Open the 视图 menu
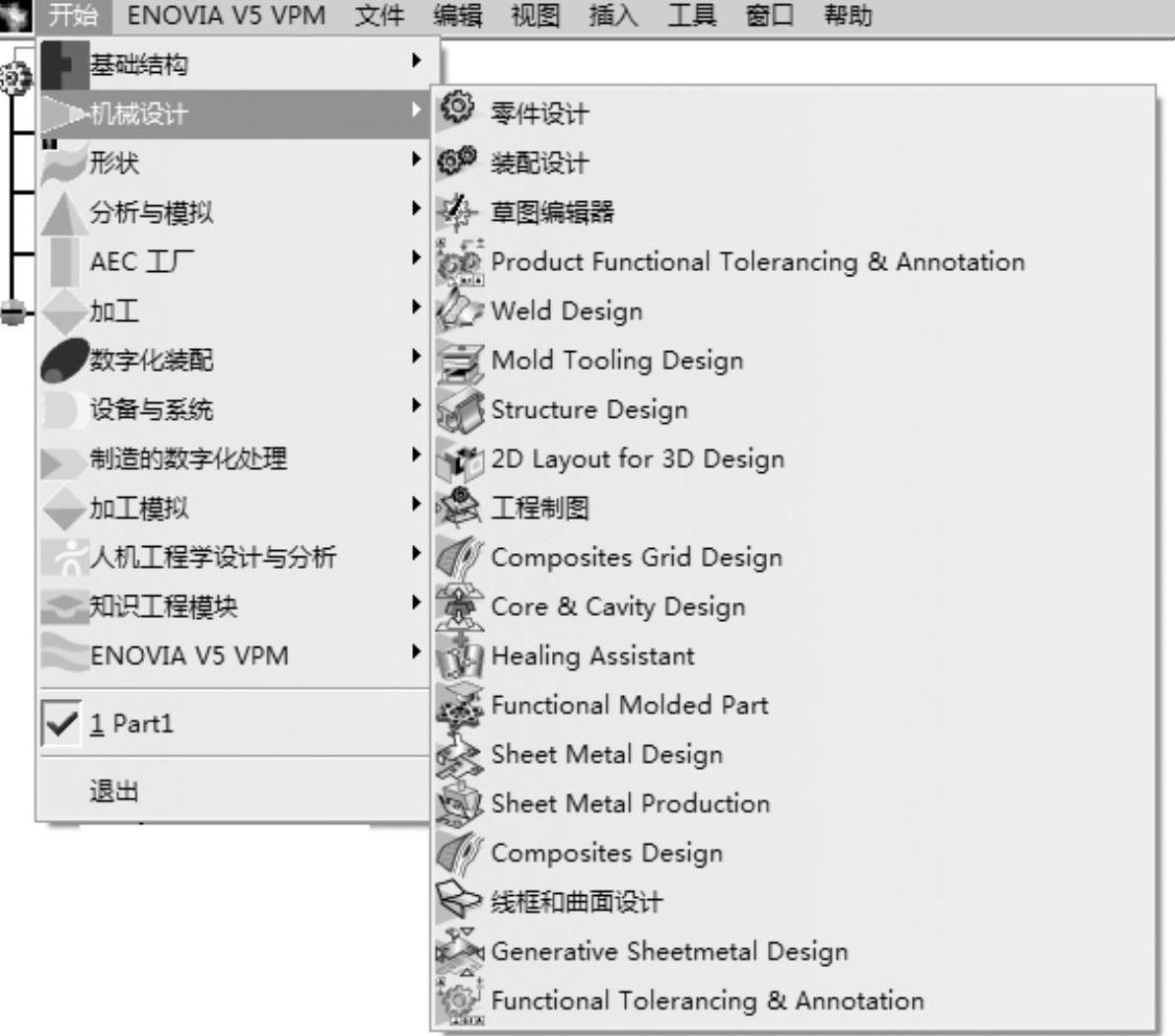Viewport: 1175px width, 1036px height. 535,16
